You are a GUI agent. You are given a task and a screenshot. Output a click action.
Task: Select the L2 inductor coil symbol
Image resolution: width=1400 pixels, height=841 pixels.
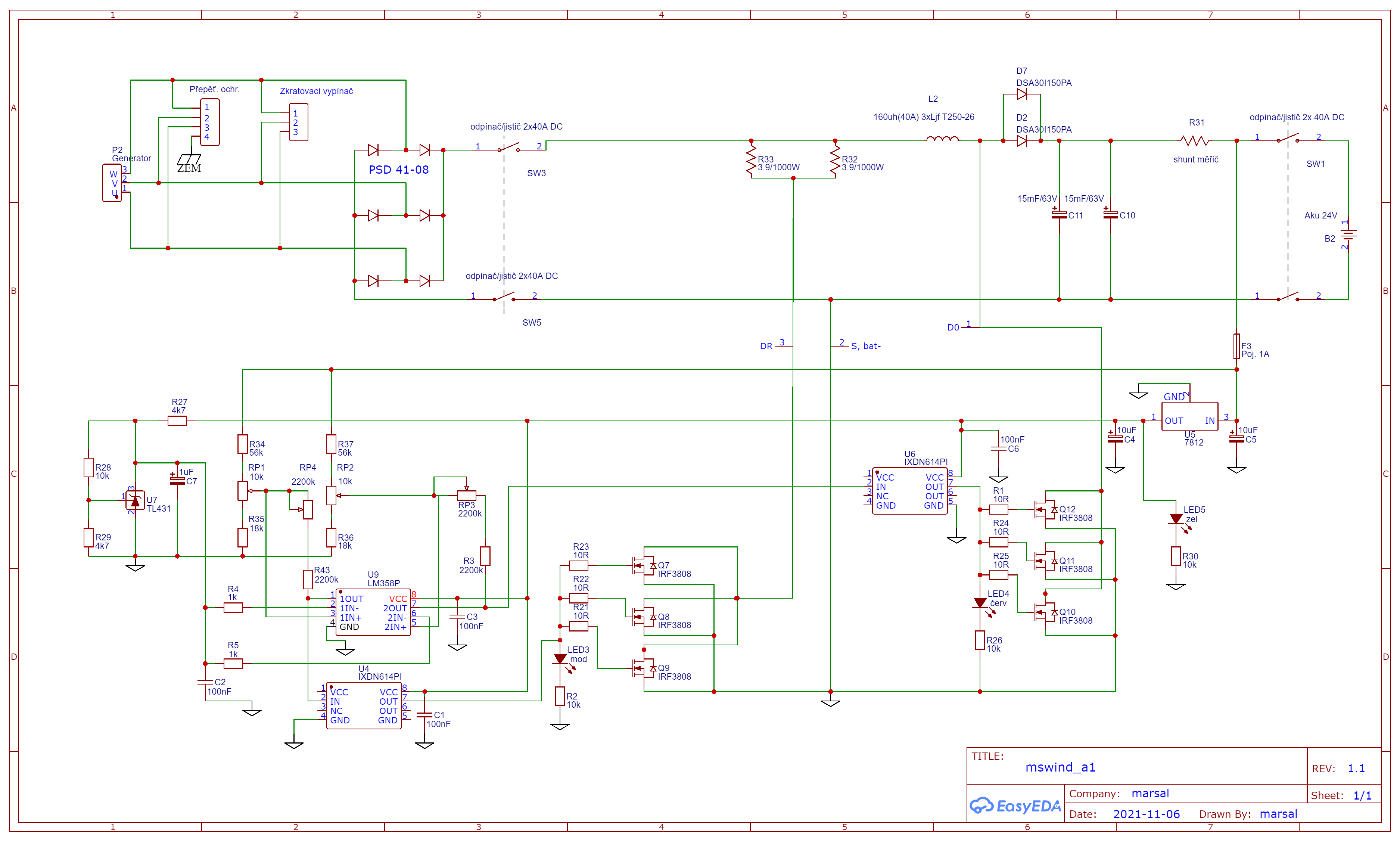942,138
